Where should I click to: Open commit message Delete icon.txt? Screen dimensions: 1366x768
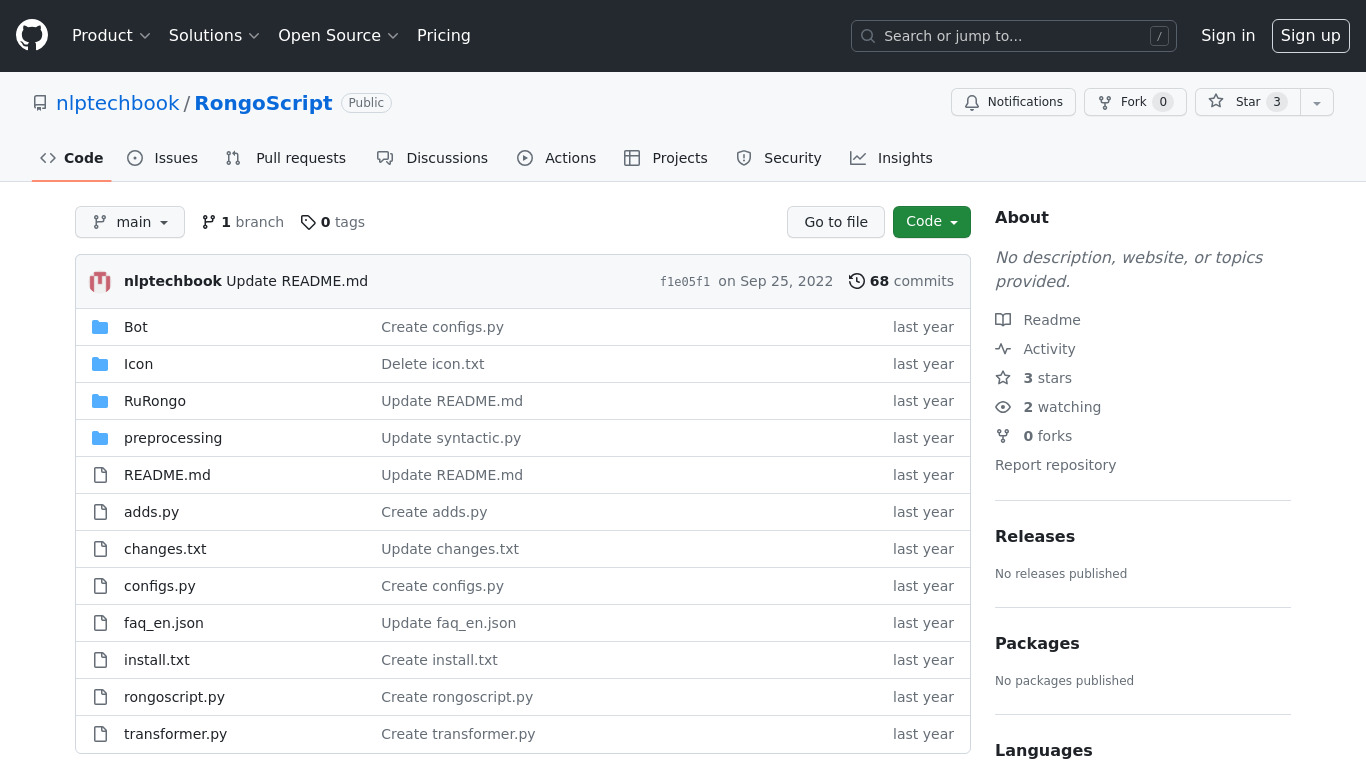pyautogui.click(x=433, y=364)
